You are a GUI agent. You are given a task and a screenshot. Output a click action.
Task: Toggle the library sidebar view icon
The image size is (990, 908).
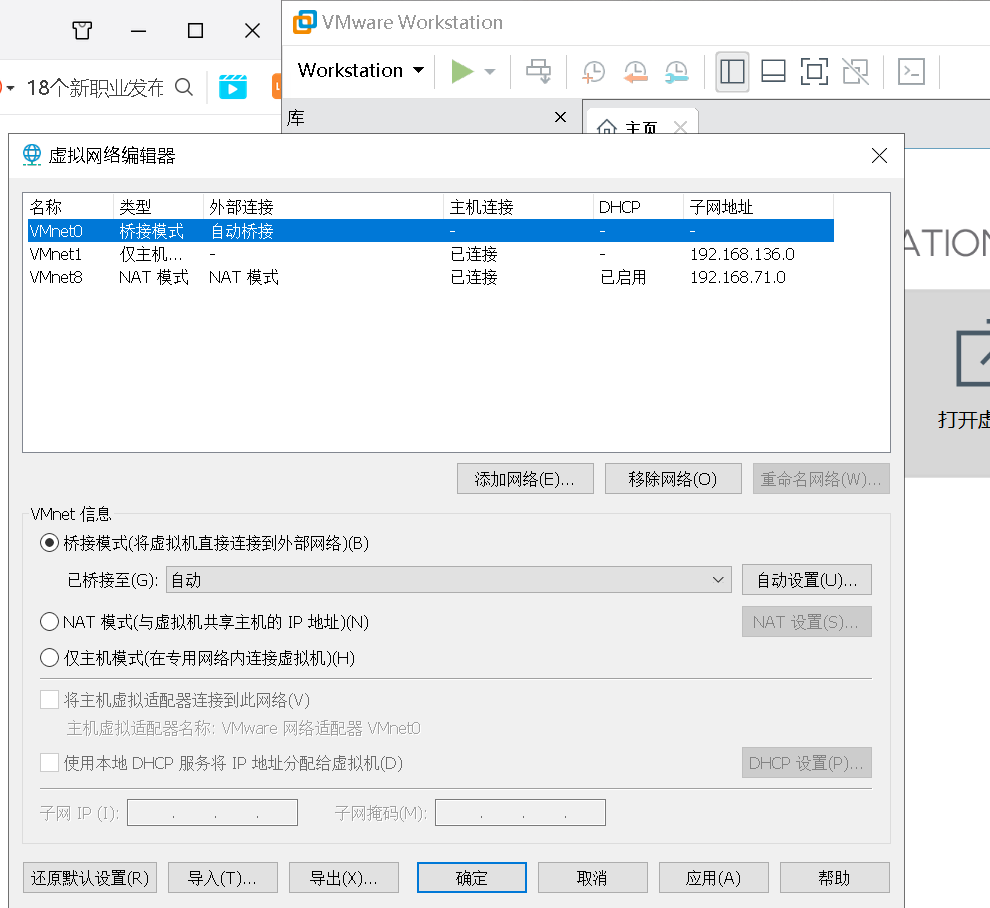(x=732, y=71)
